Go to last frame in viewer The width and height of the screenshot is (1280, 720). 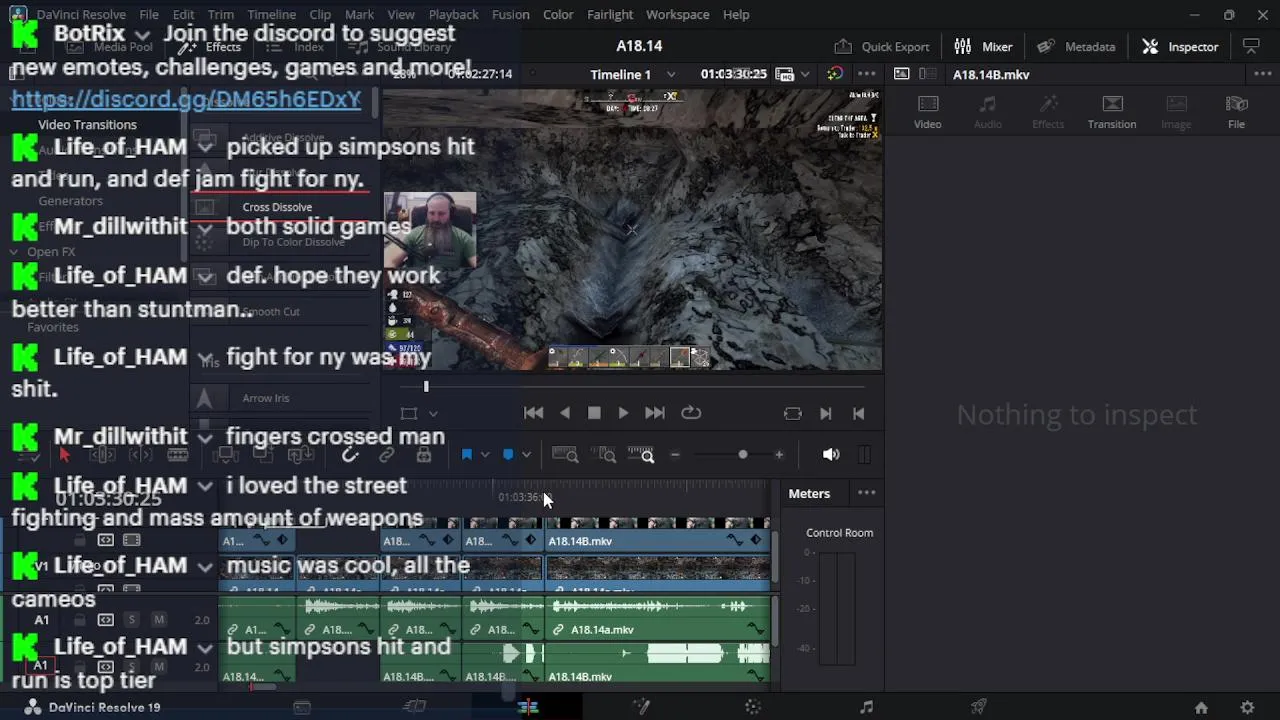coord(654,413)
